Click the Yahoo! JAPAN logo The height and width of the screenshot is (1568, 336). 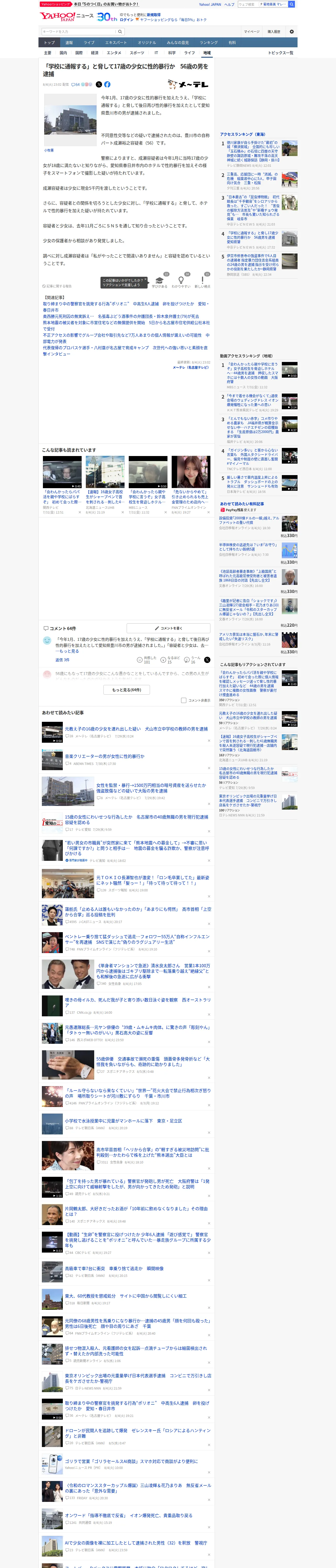(x=57, y=16)
